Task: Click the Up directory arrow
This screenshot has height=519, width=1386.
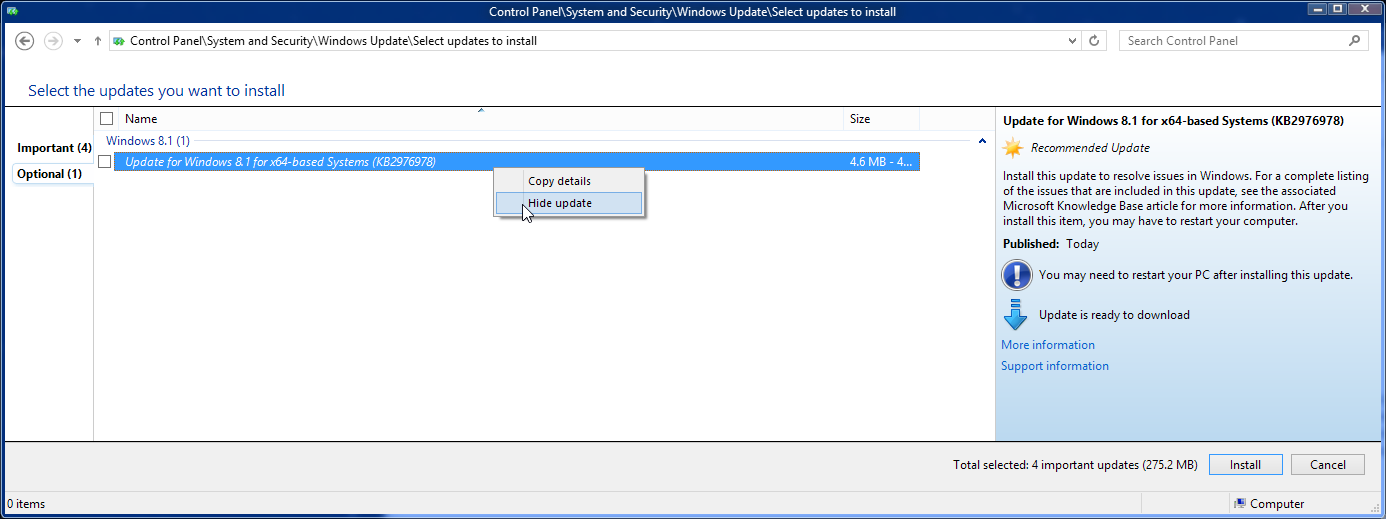Action: point(97,41)
